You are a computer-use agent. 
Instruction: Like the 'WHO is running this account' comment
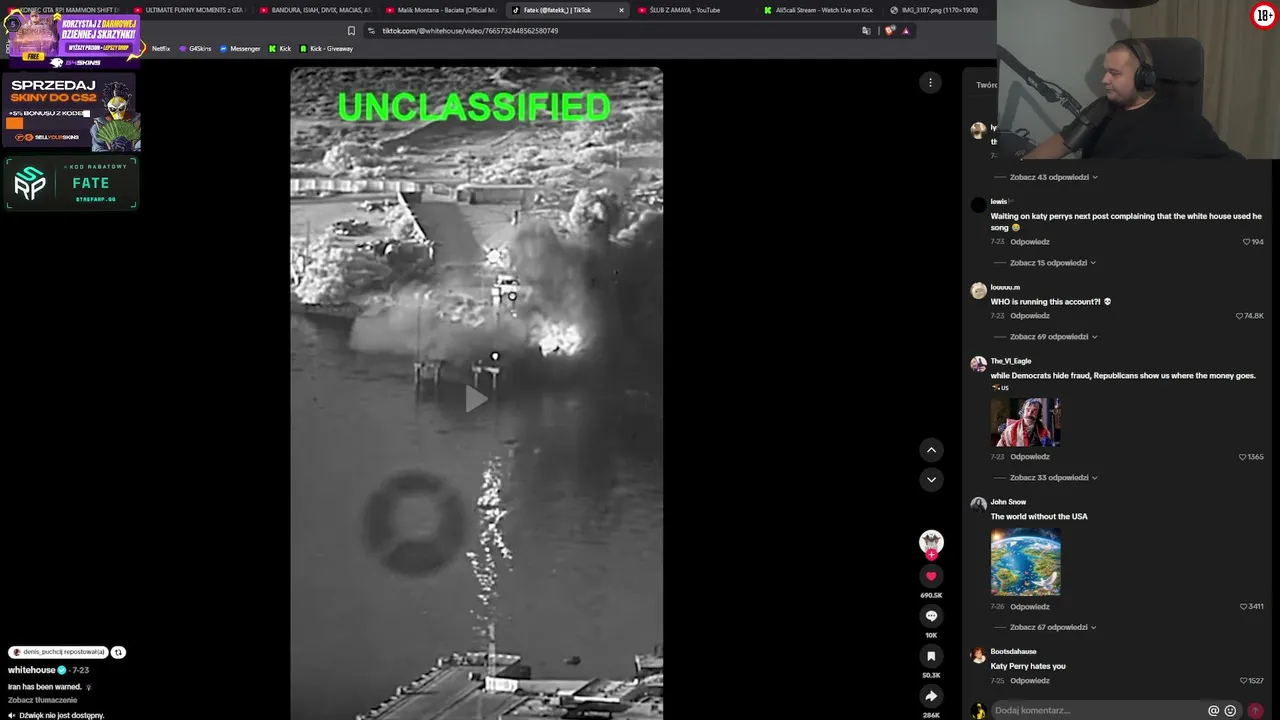1240,316
